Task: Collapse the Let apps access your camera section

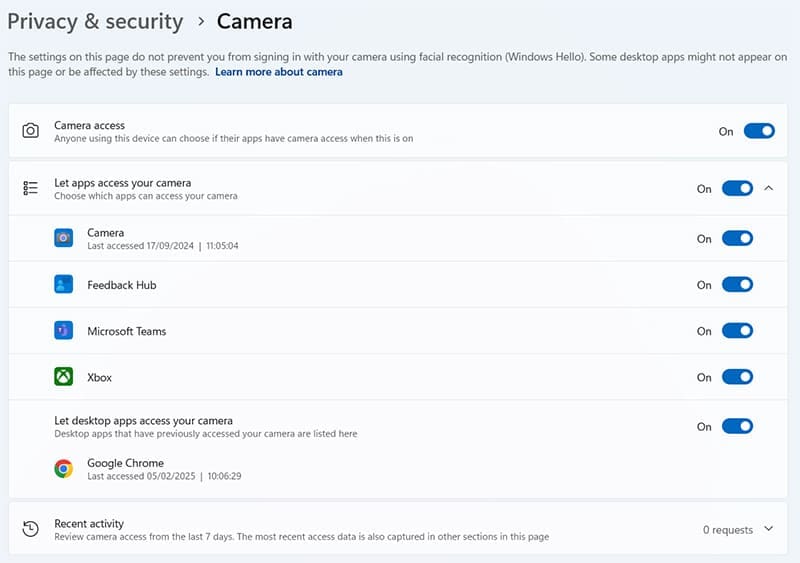Action: point(768,188)
